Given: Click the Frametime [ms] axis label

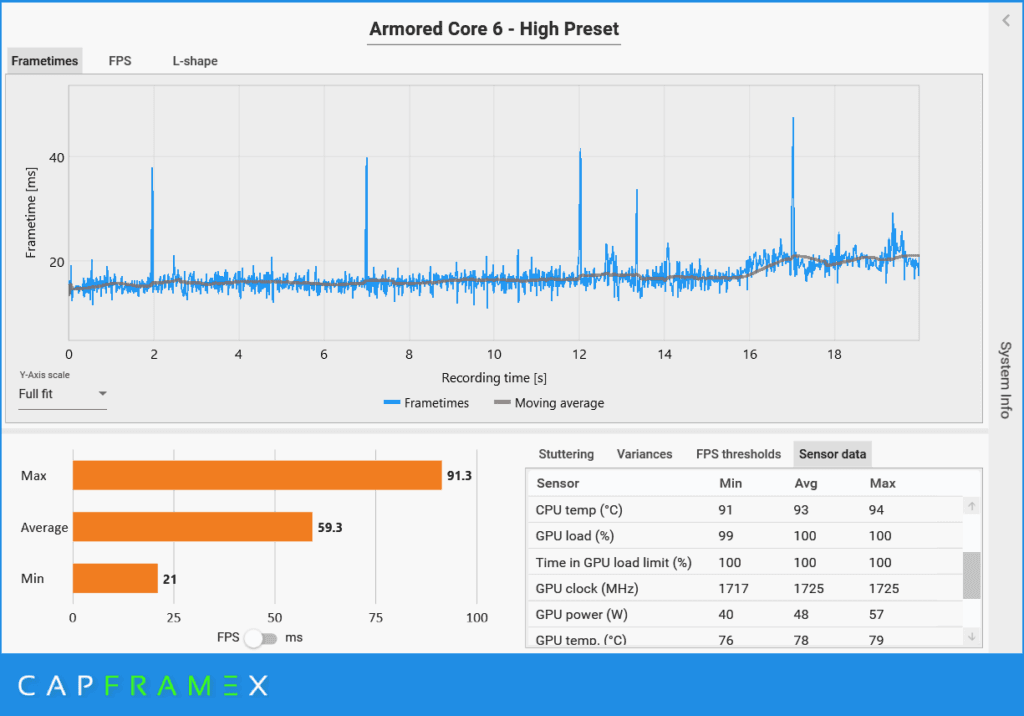Looking at the screenshot, I should click(x=31, y=212).
